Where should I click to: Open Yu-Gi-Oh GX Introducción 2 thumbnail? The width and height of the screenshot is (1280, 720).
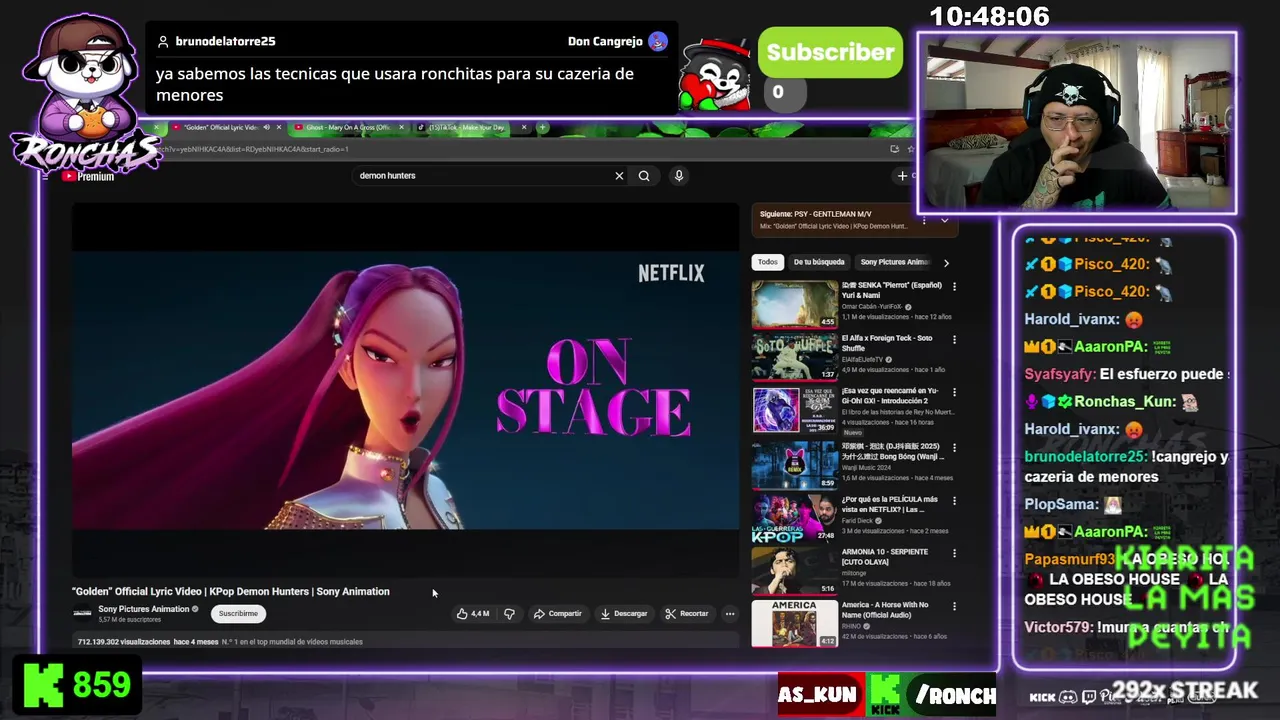pyautogui.click(x=795, y=411)
